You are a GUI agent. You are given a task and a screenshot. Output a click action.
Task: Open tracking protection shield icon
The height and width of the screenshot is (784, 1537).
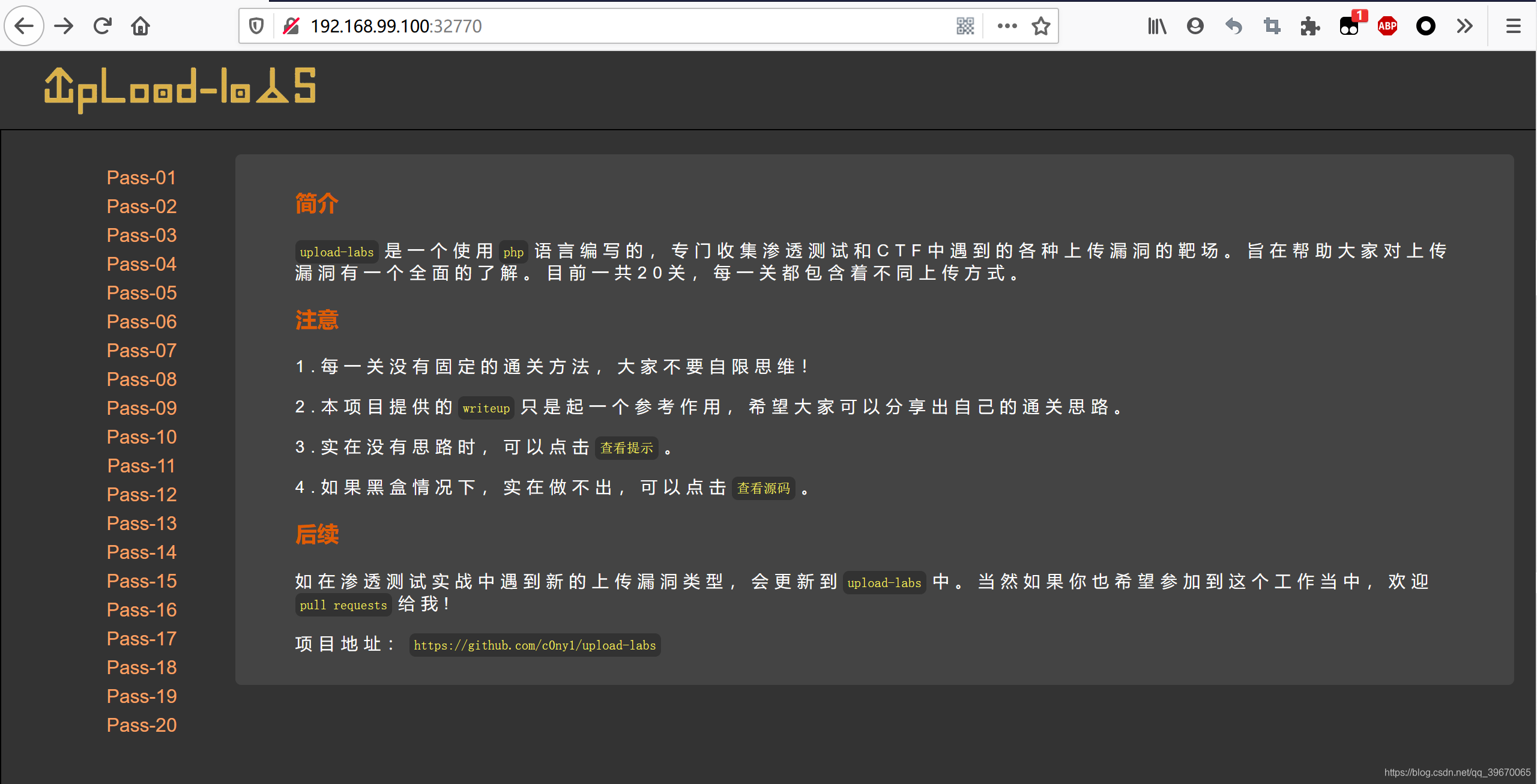pos(256,26)
